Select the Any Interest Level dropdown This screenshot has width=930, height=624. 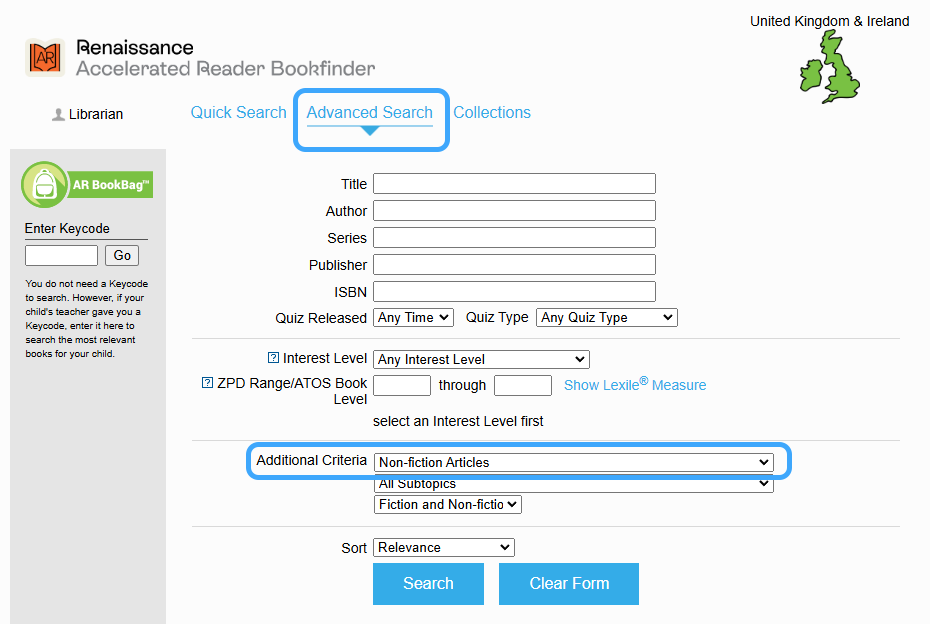point(481,359)
